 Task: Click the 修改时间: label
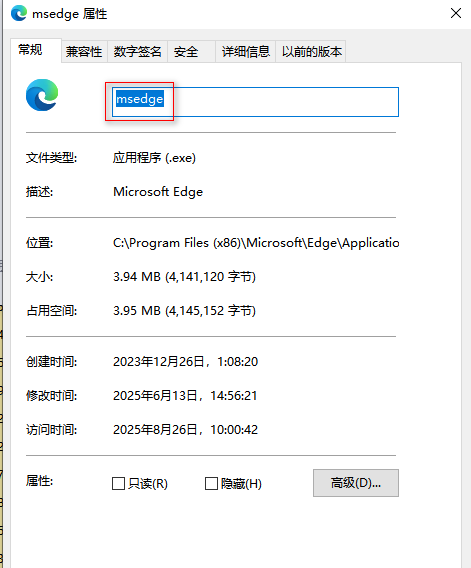pyautogui.click(x=51, y=396)
